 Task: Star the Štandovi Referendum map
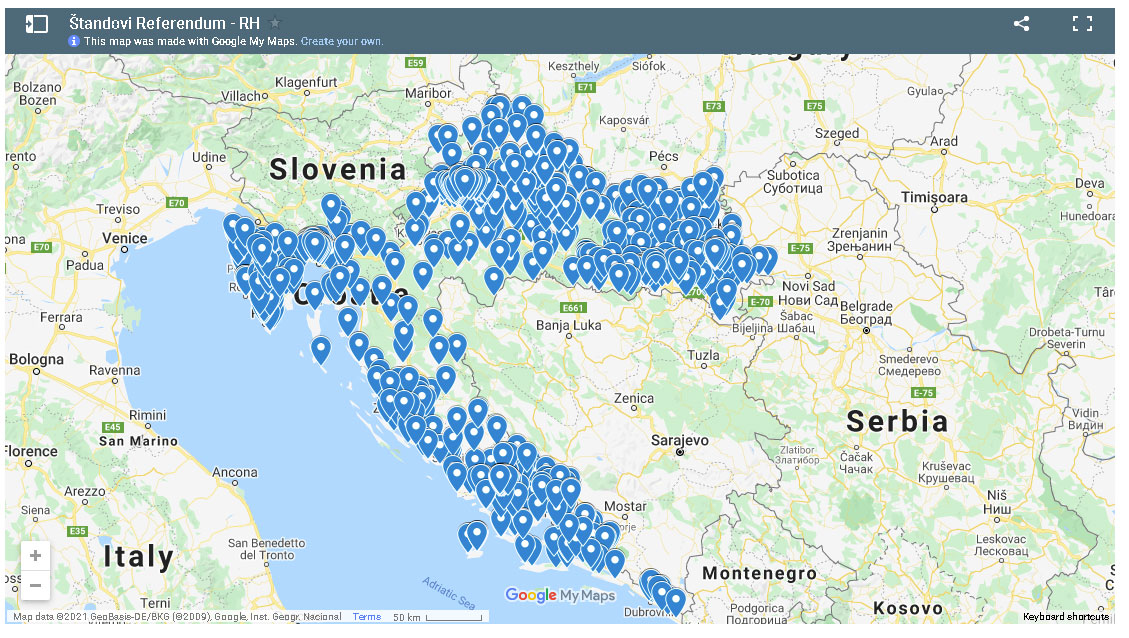coord(276,23)
